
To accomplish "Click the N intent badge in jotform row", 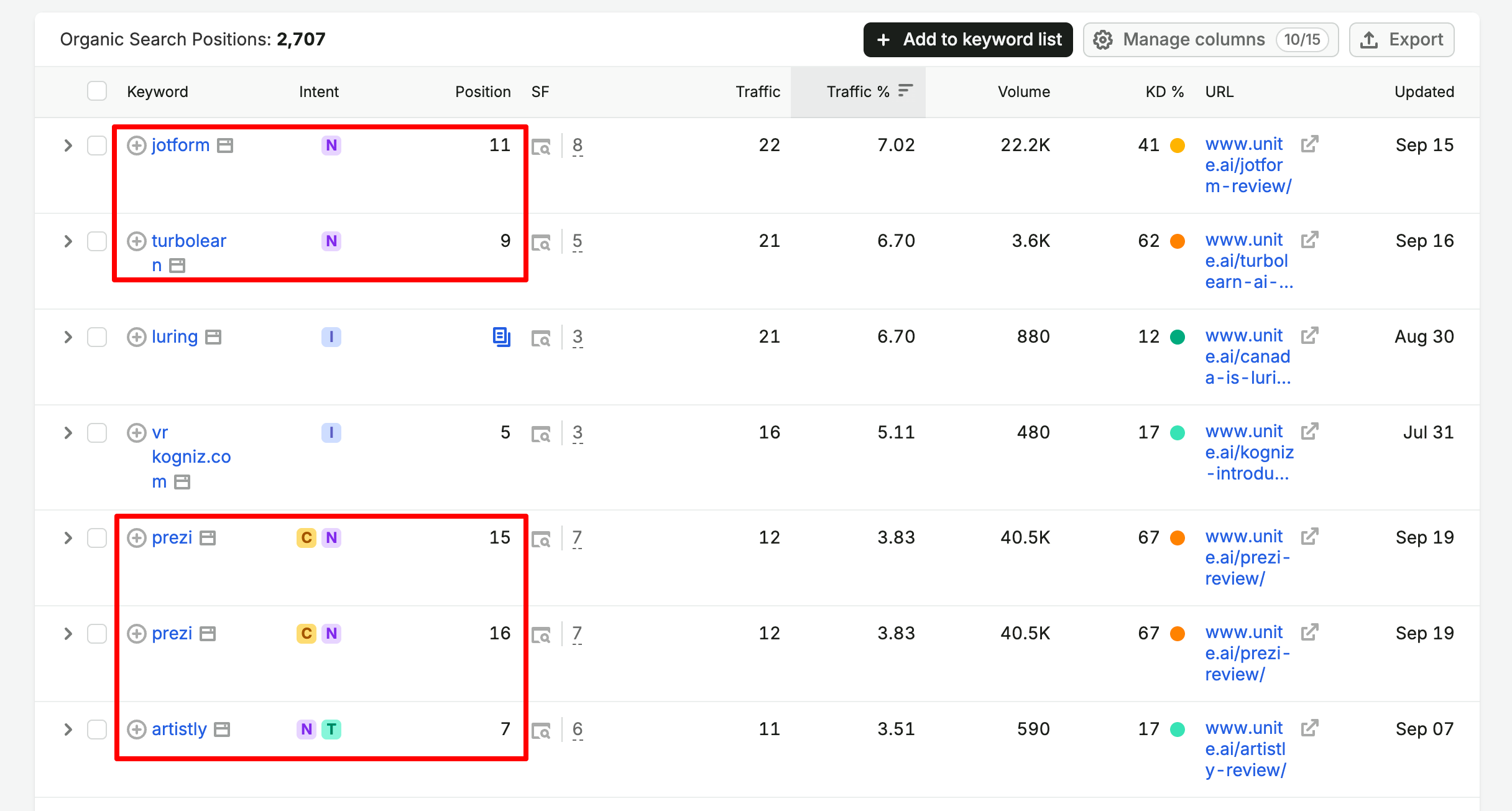I will (331, 146).
